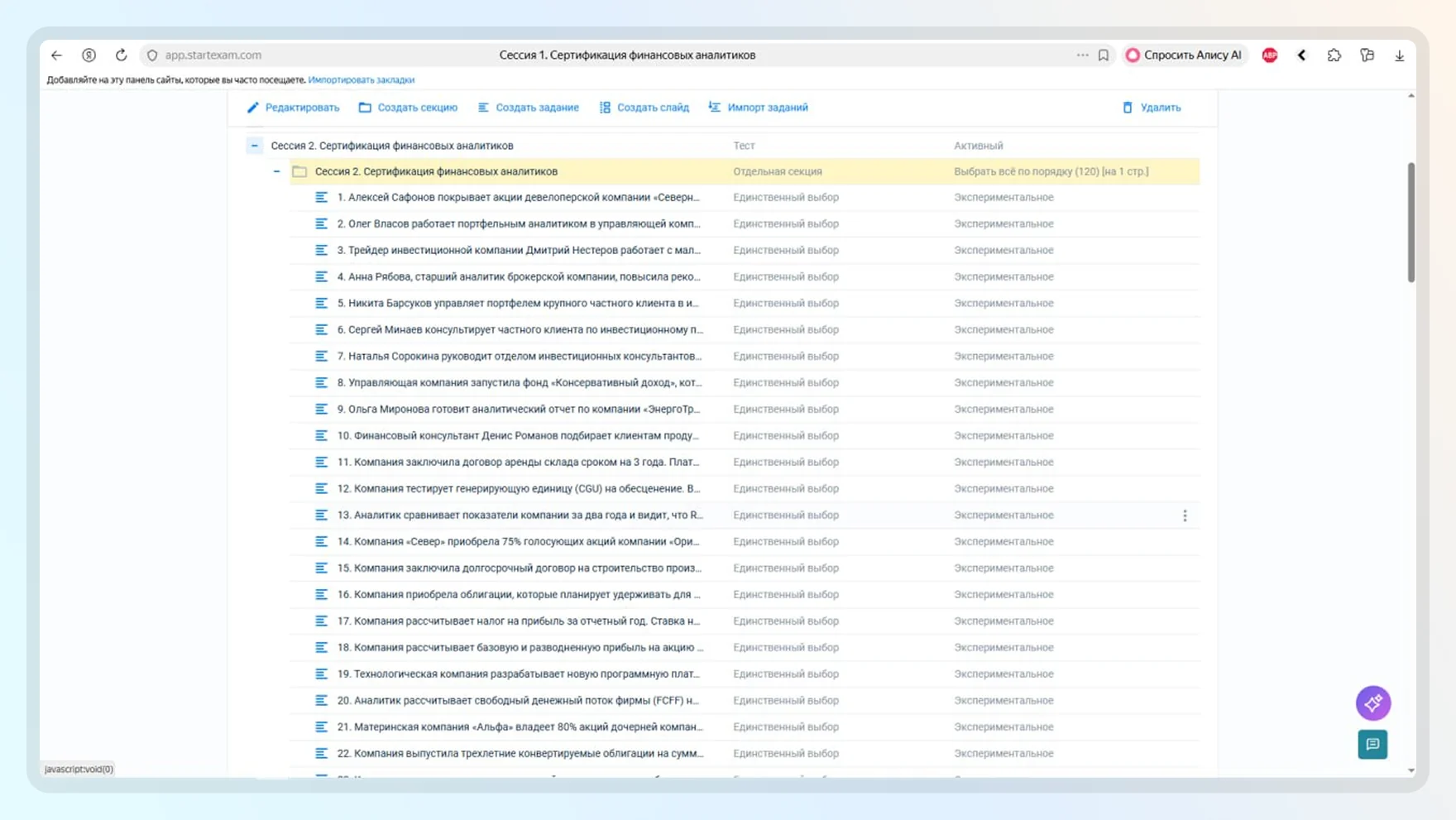Click Создать секцию in the toolbar
The width and height of the screenshot is (1456, 820).
tap(408, 108)
